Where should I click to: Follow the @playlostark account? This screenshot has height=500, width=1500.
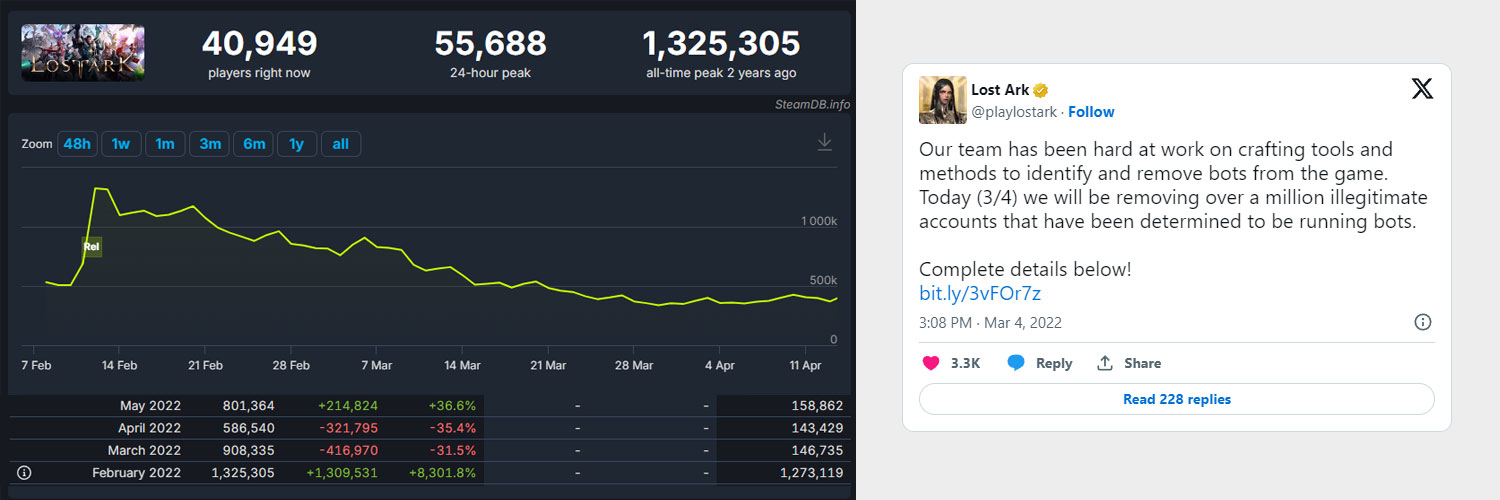pyautogui.click(x=1091, y=112)
